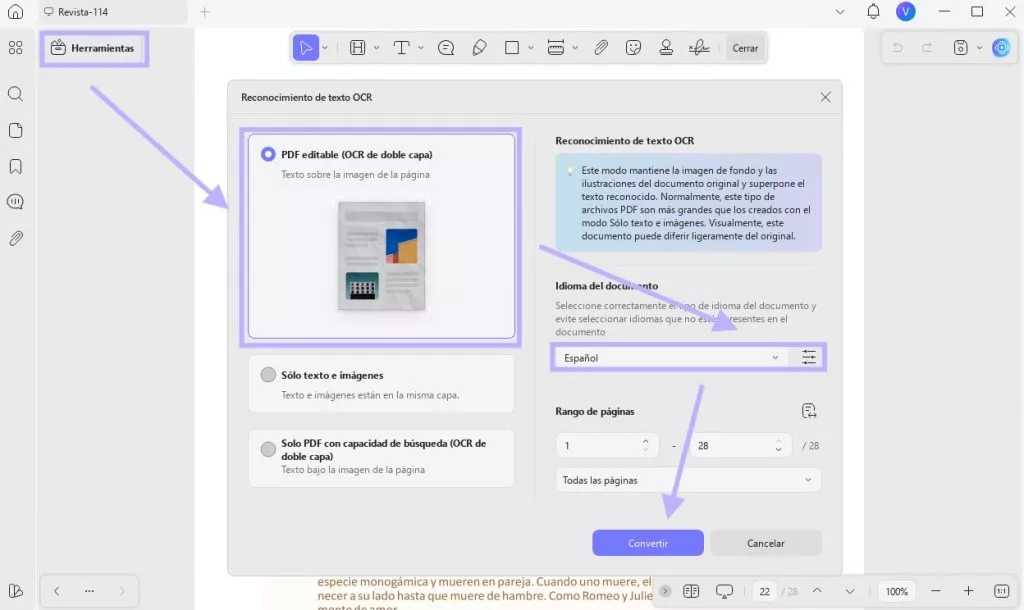Screen dimensions: 1024x610
Task: Start the slideshow presentation icon in bottom bar
Action: [x=724, y=591]
